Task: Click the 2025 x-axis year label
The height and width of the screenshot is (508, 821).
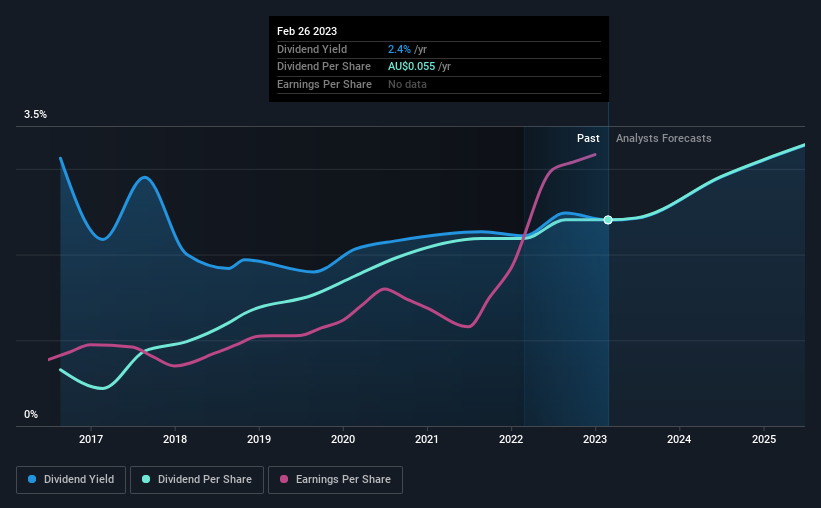Action: 764,439
